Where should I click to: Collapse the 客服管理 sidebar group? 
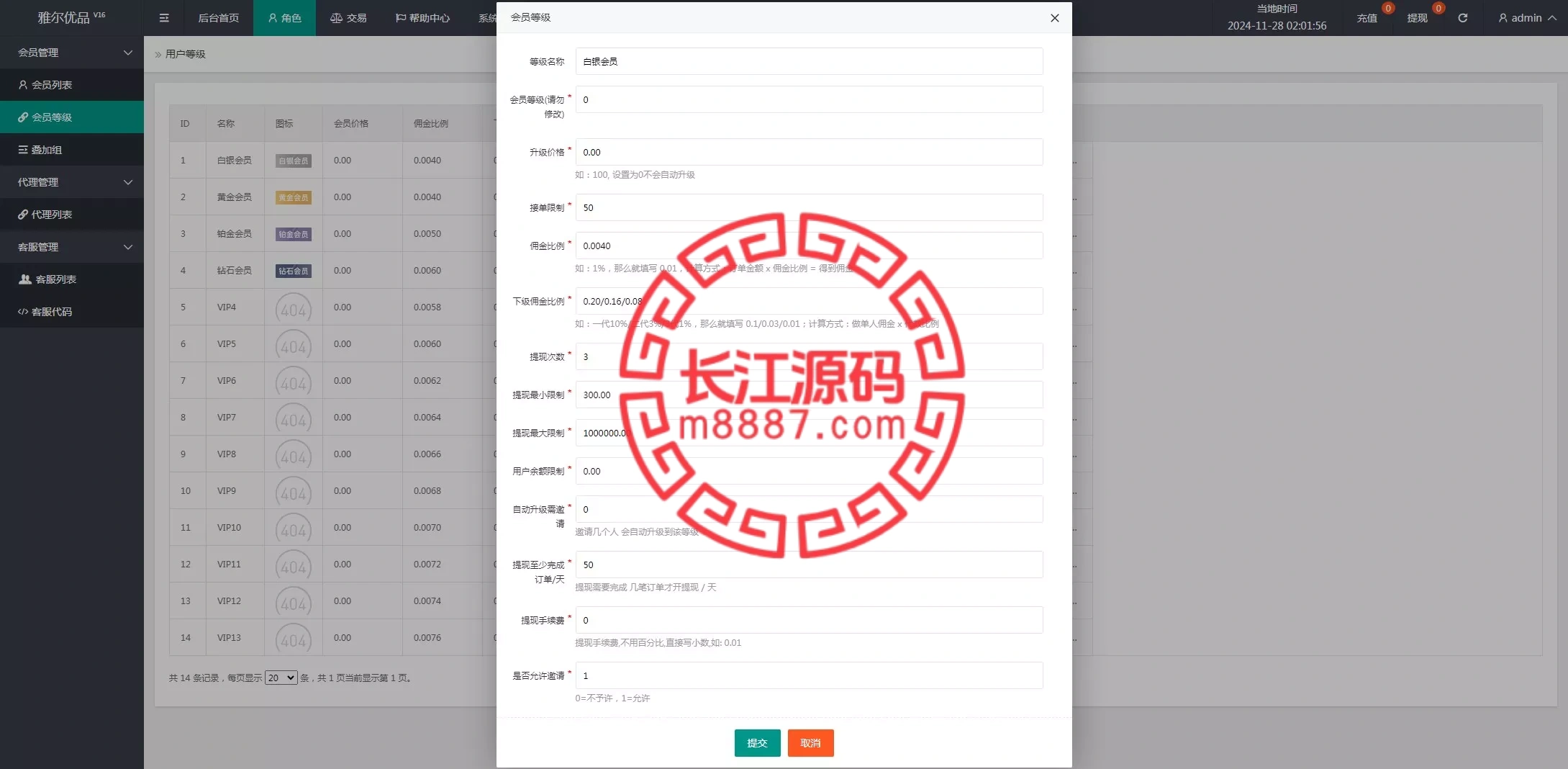(72, 247)
